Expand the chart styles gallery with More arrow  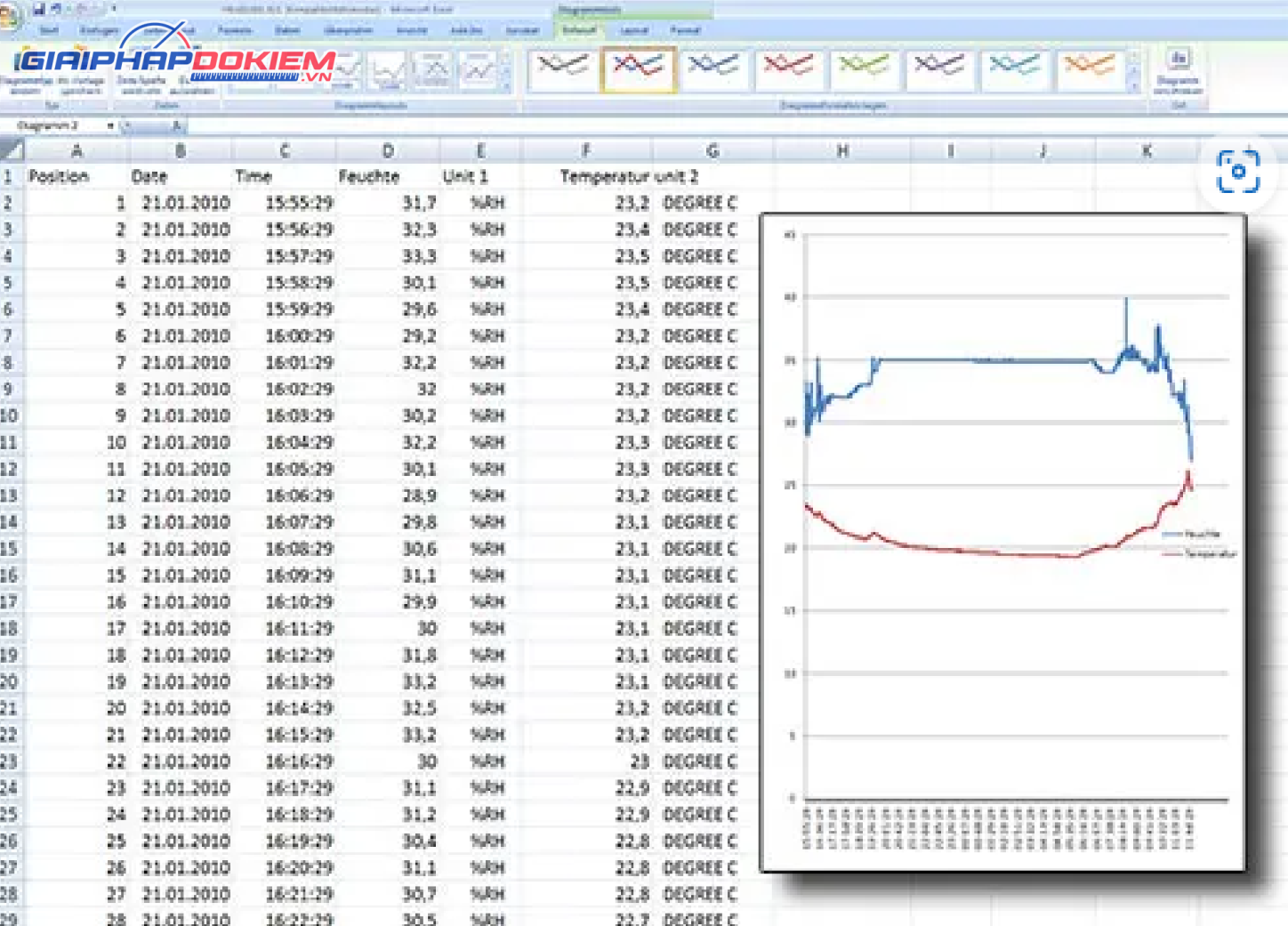click(x=1134, y=85)
